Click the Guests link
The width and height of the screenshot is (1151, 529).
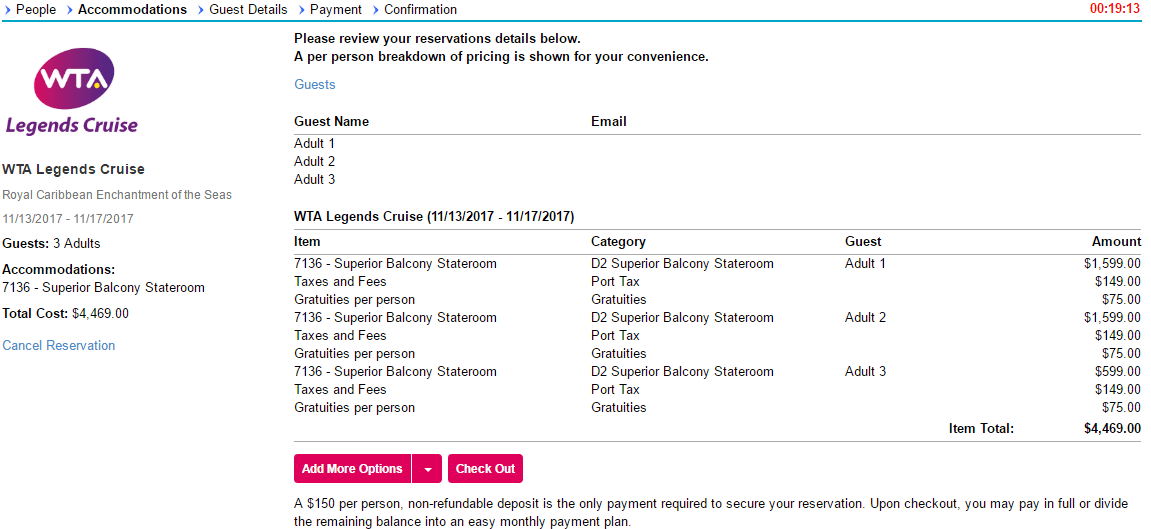pyautogui.click(x=315, y=85)
